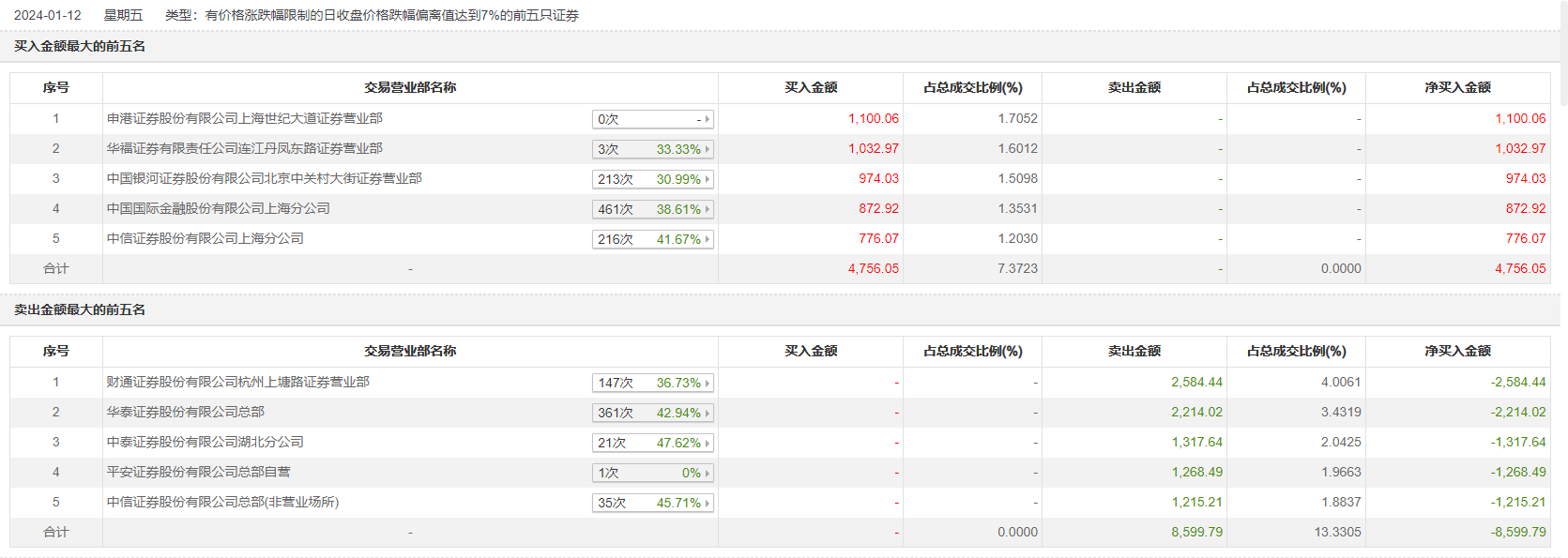Expand the 35次 45.71% stats dropdown
This screenshot has width=1568, height=558.
coord(653,503)
